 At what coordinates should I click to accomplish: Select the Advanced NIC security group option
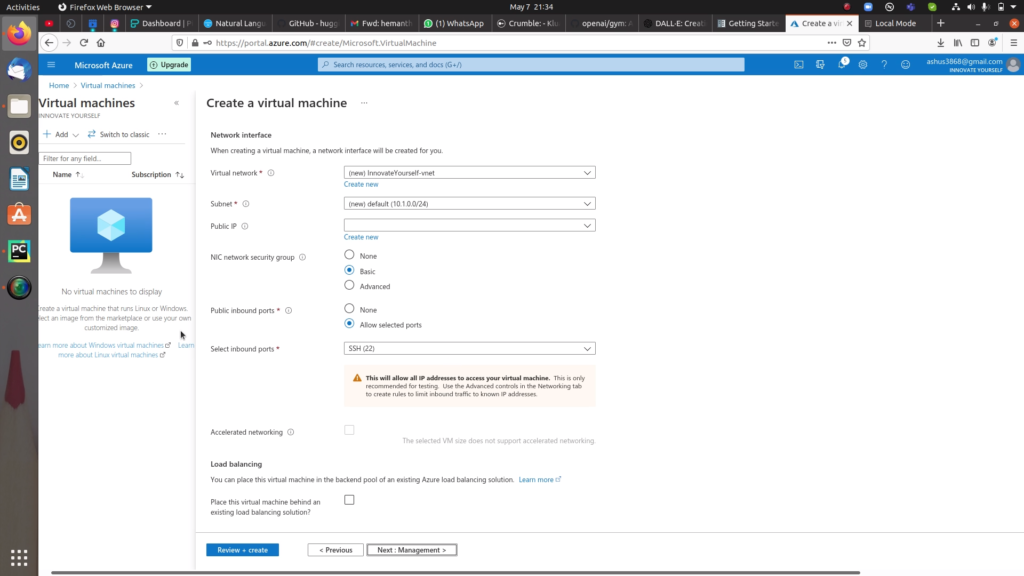click(x=350, y=285)
